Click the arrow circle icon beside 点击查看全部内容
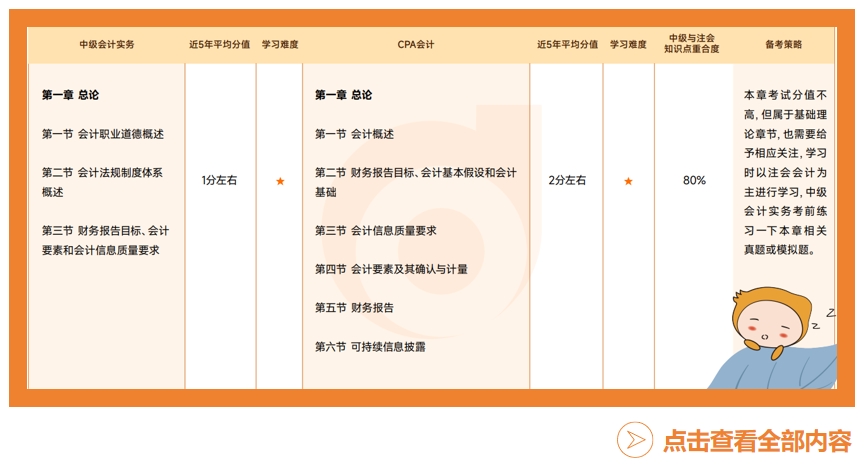The image size is (864, 473). 635,439
